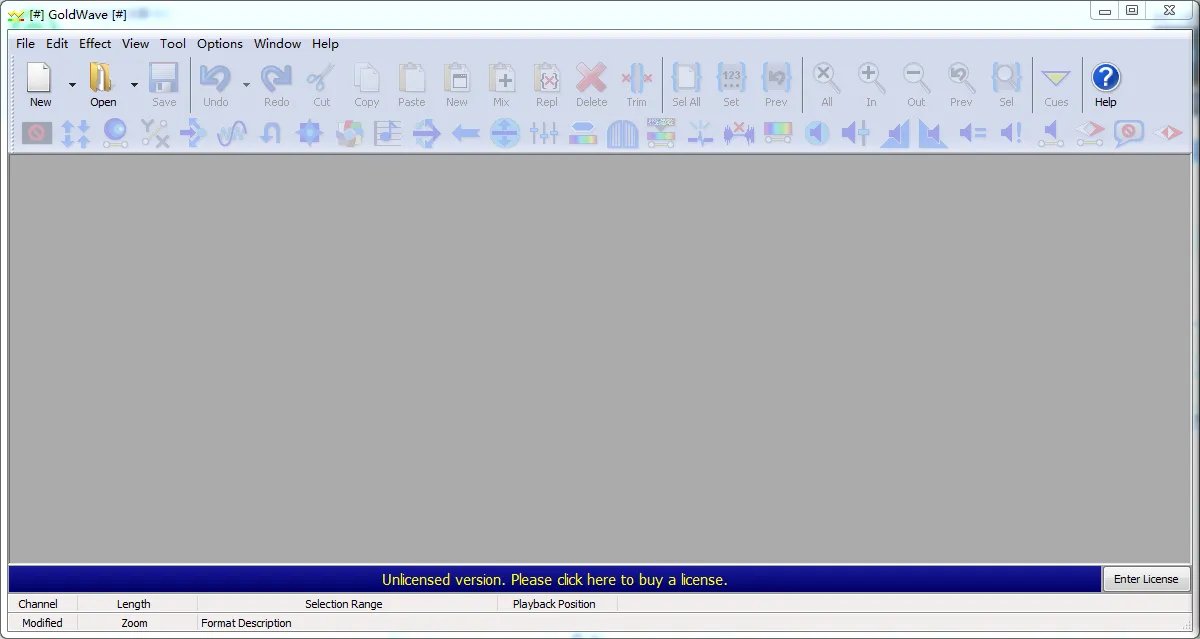Open an audio file with Open icon

pos(103,79)
